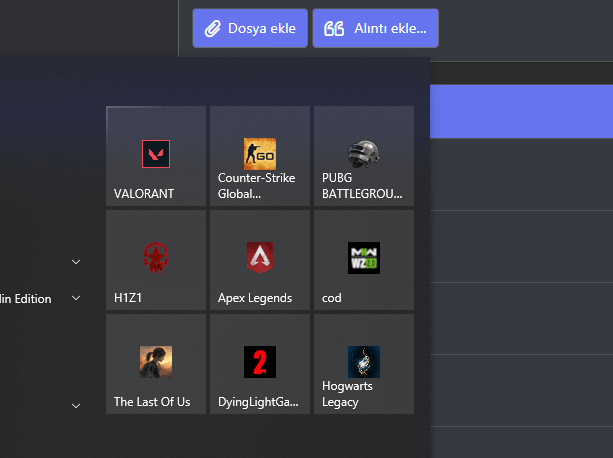
Task: Launch the MW WZ 2.0 cod icon
Action: coord(364,258)
